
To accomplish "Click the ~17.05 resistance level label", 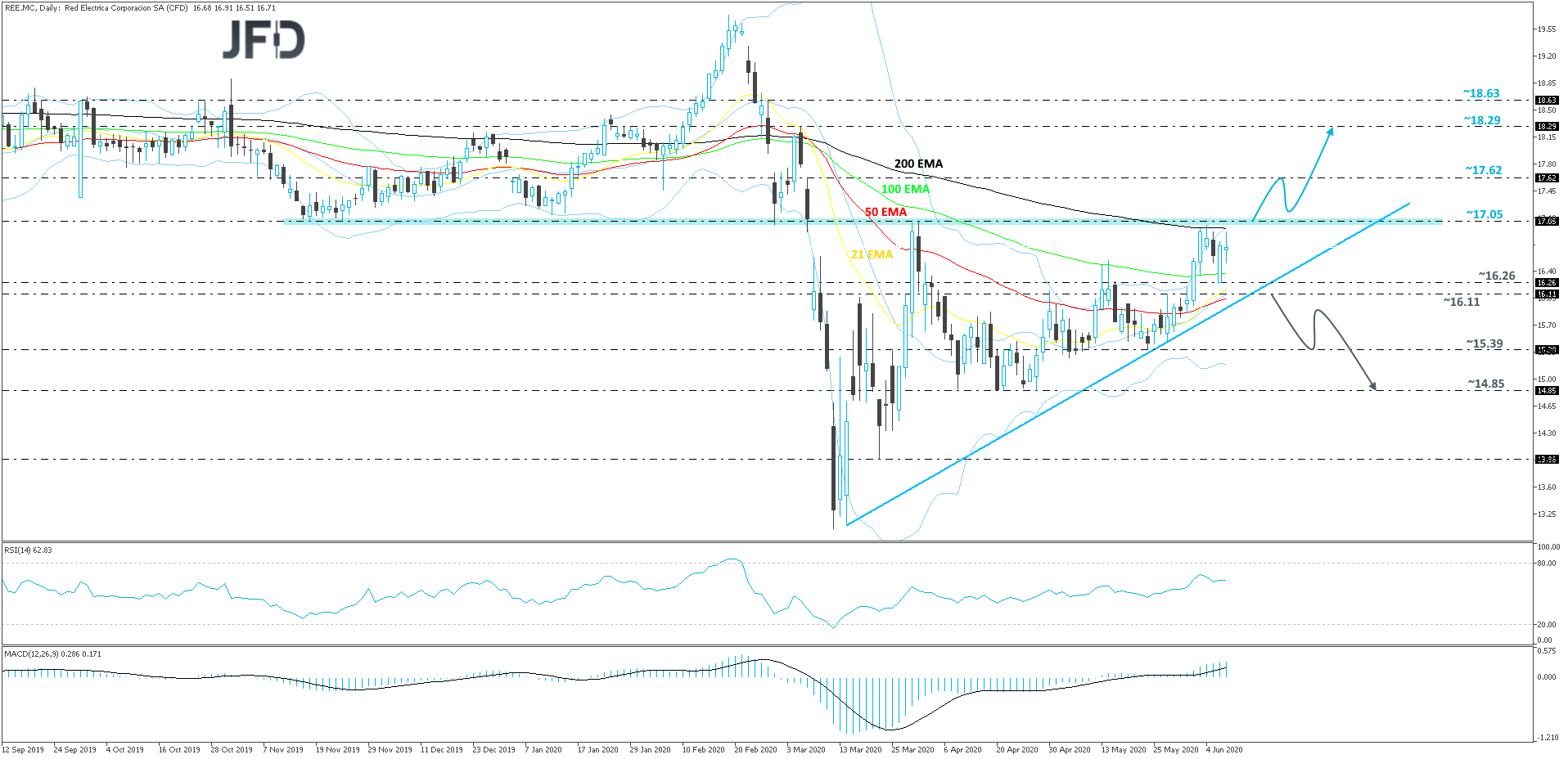I will 1484,214.
